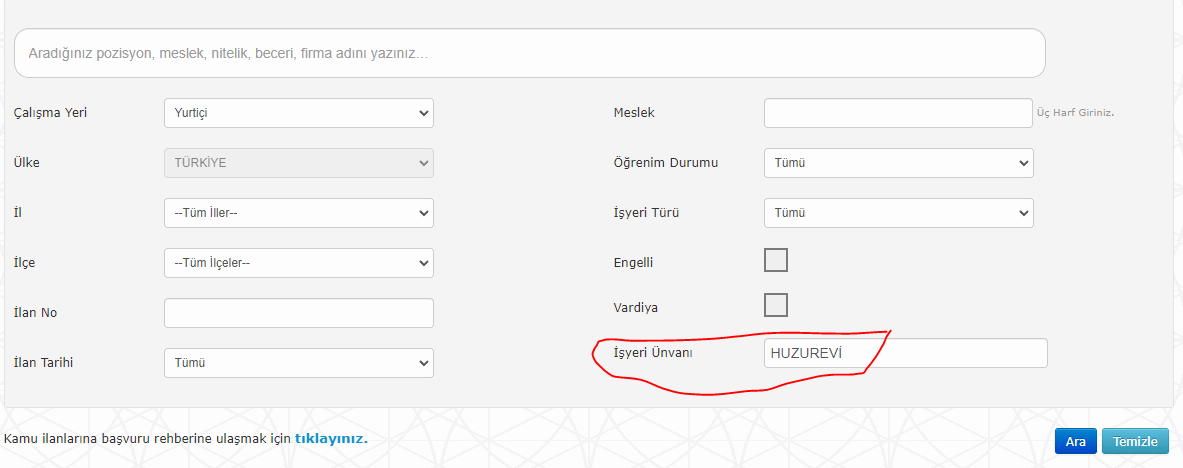1183x468 pixels.
Task: Click the İlan No label text
Action: [x=35, y=313]
